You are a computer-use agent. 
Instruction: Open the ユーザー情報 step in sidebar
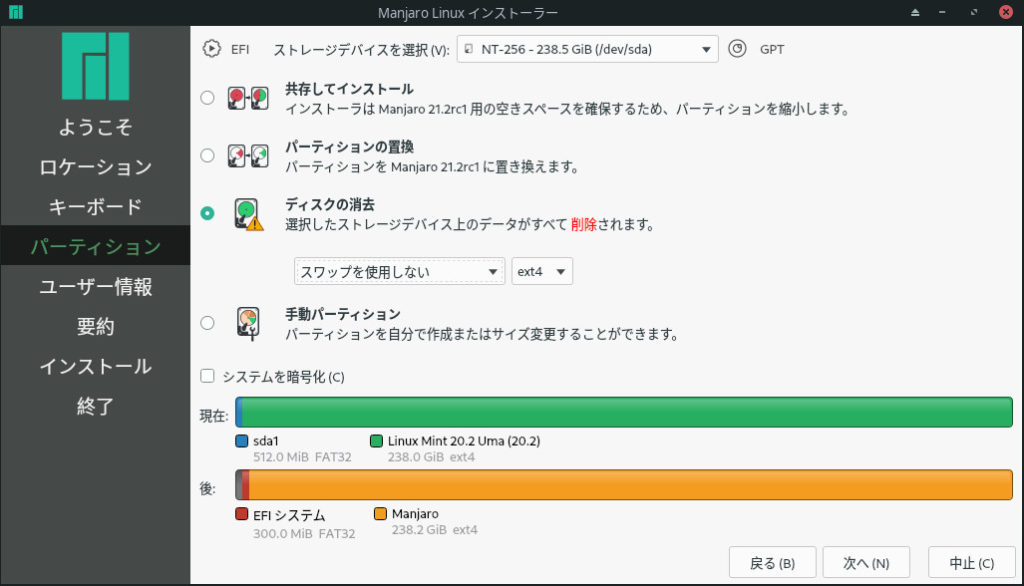95,287
